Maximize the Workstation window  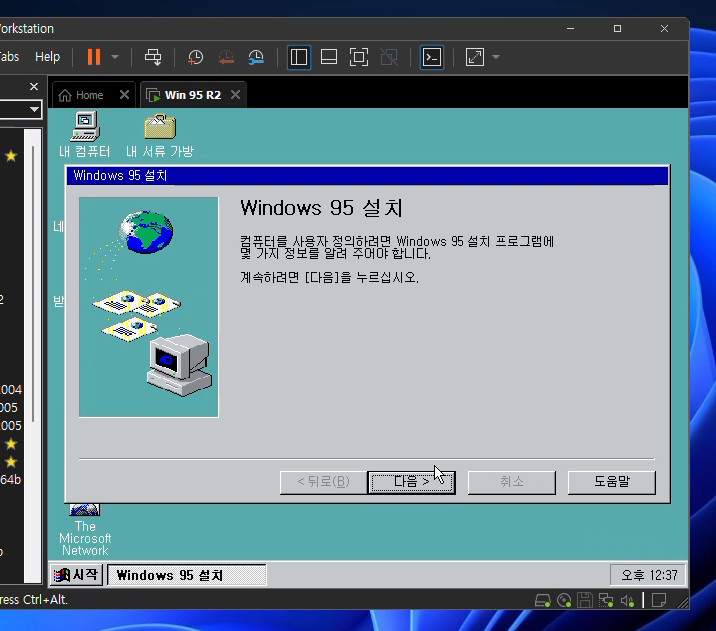[x=617, y=28]
